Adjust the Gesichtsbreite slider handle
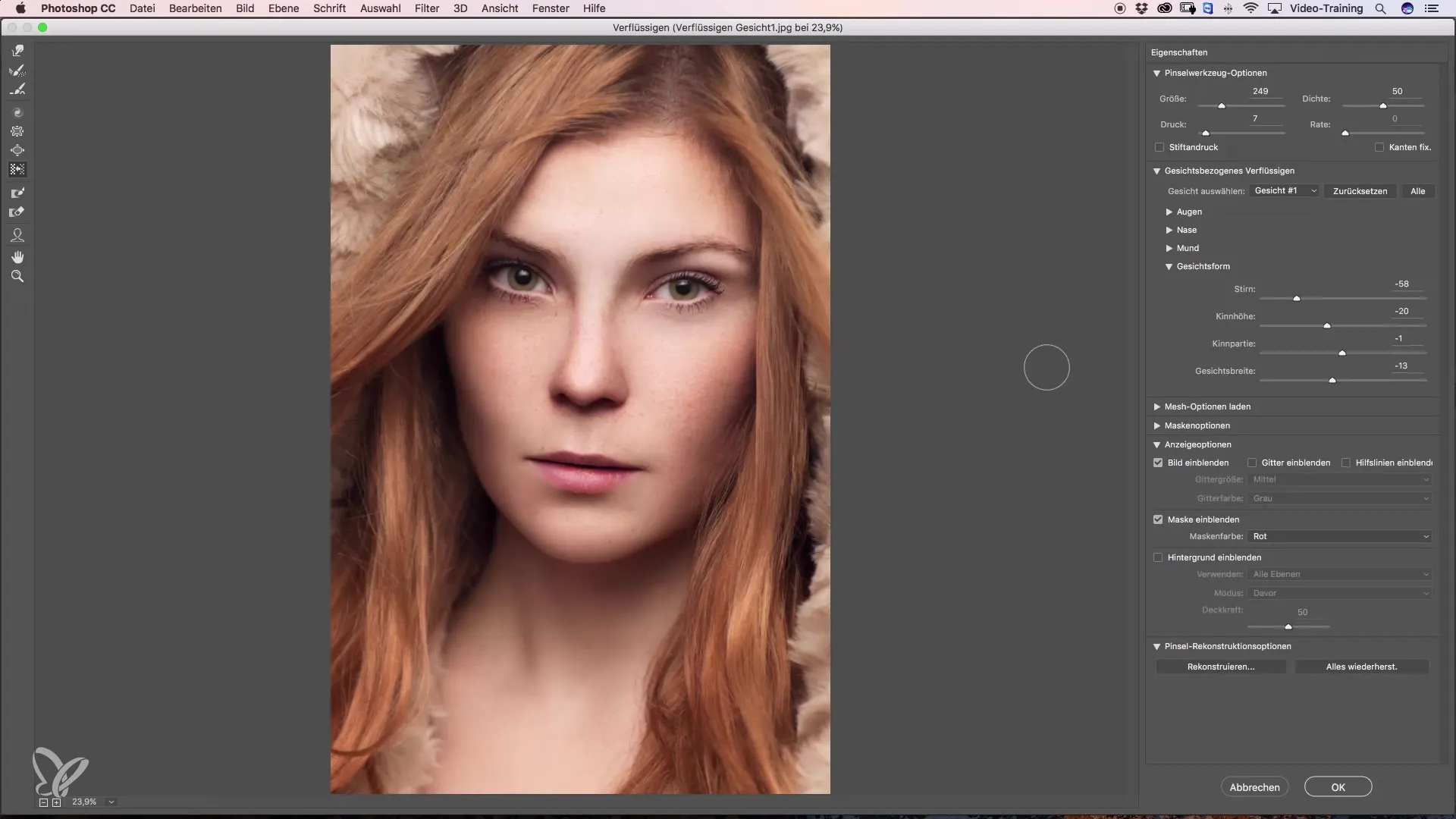1456x819 pixels. coord(1332,381)
